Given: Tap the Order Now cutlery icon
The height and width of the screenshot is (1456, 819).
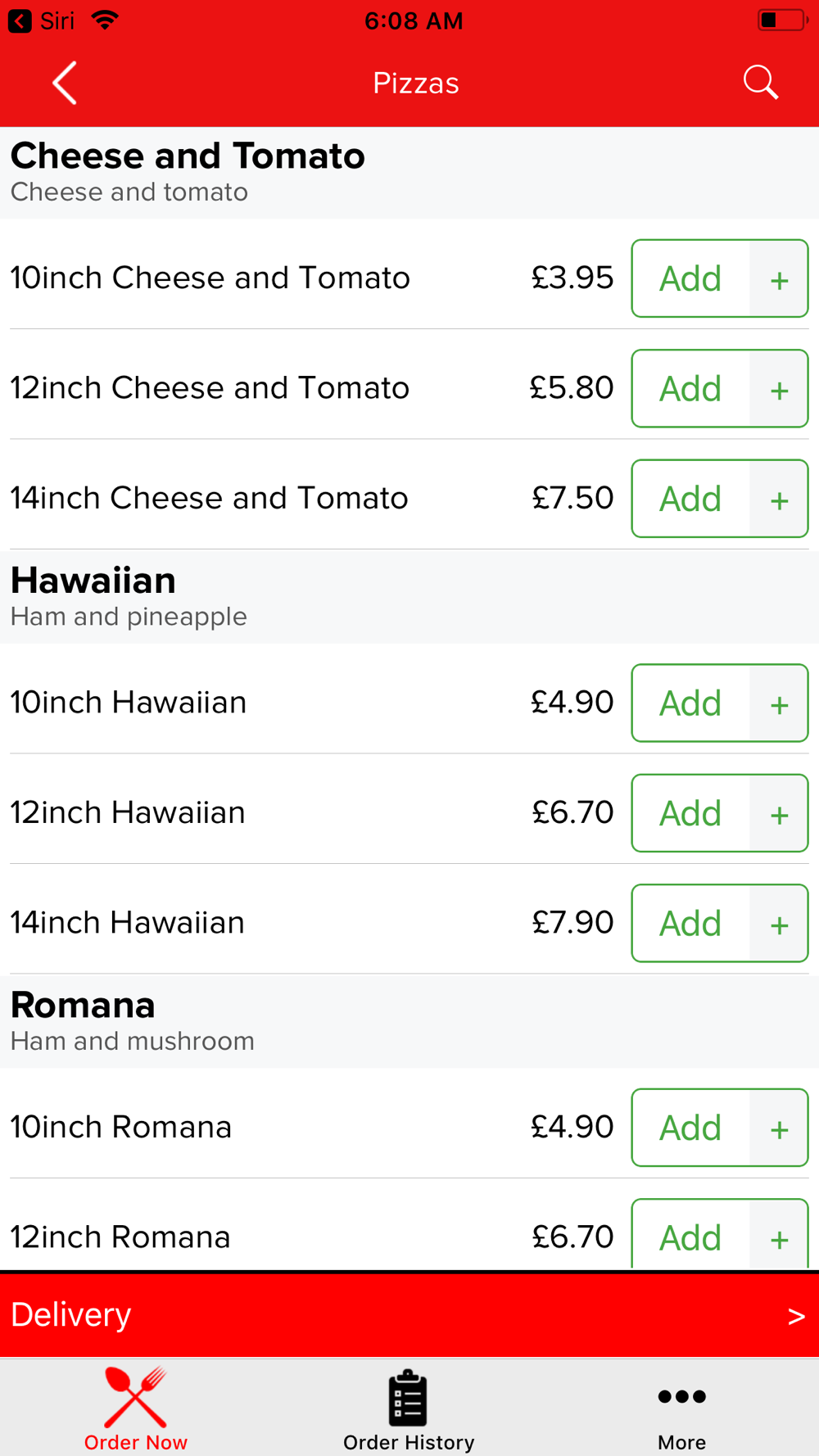Looking at the screenshot, I should pos(136,1397).
